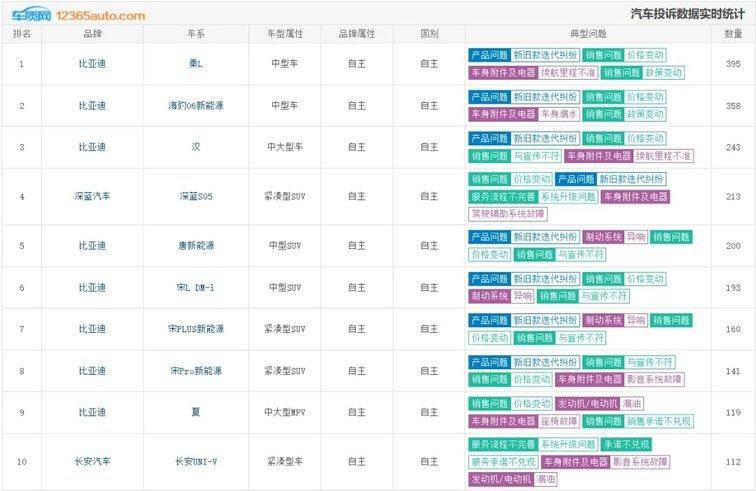Click the 车系 column header
Screen dimensions: 756x491
[196, 34]
